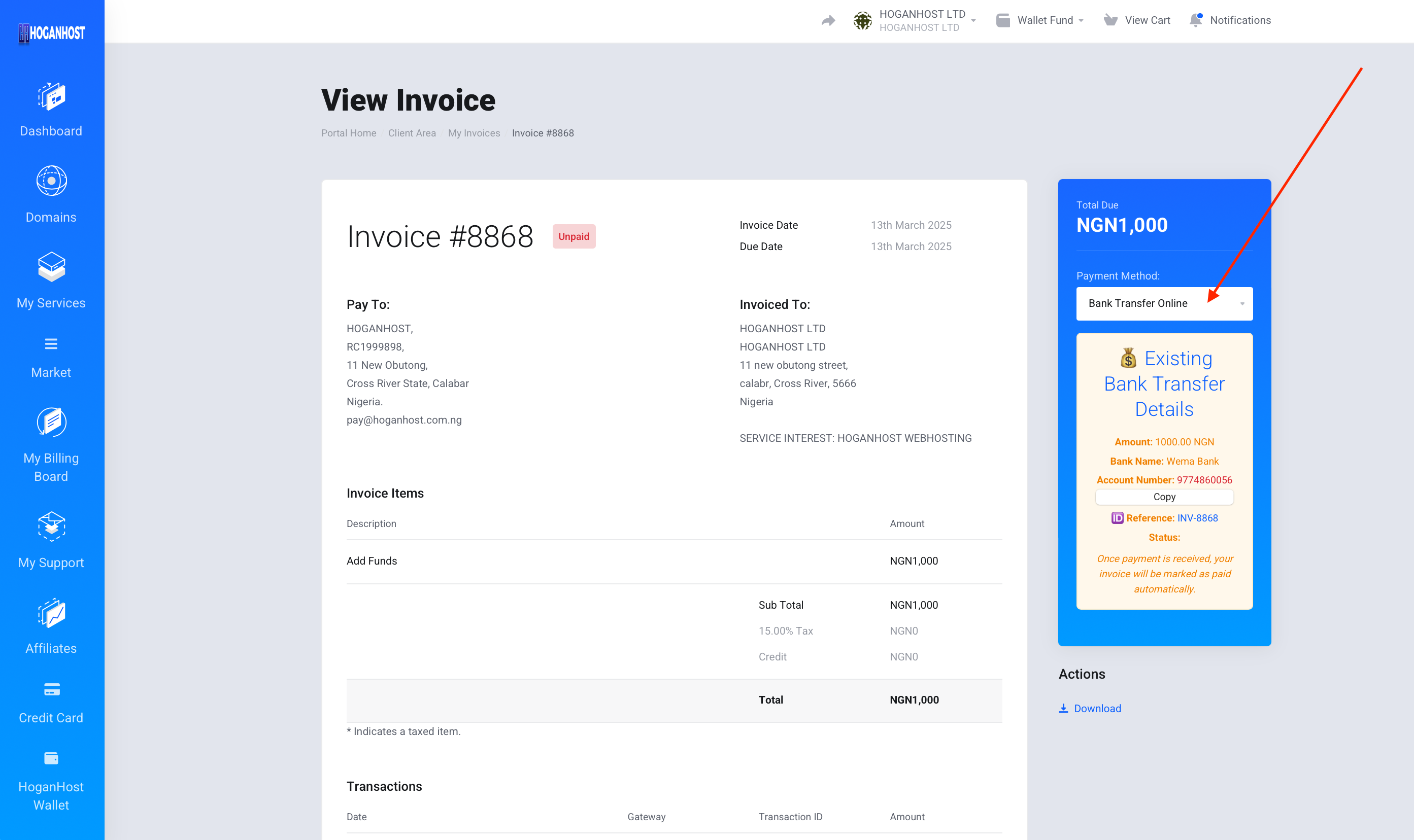This screenshot has width=1414, height=840.
Task: Click the INV-8868 reference value
Action: pyautogui.click(x=1197, y=518)
